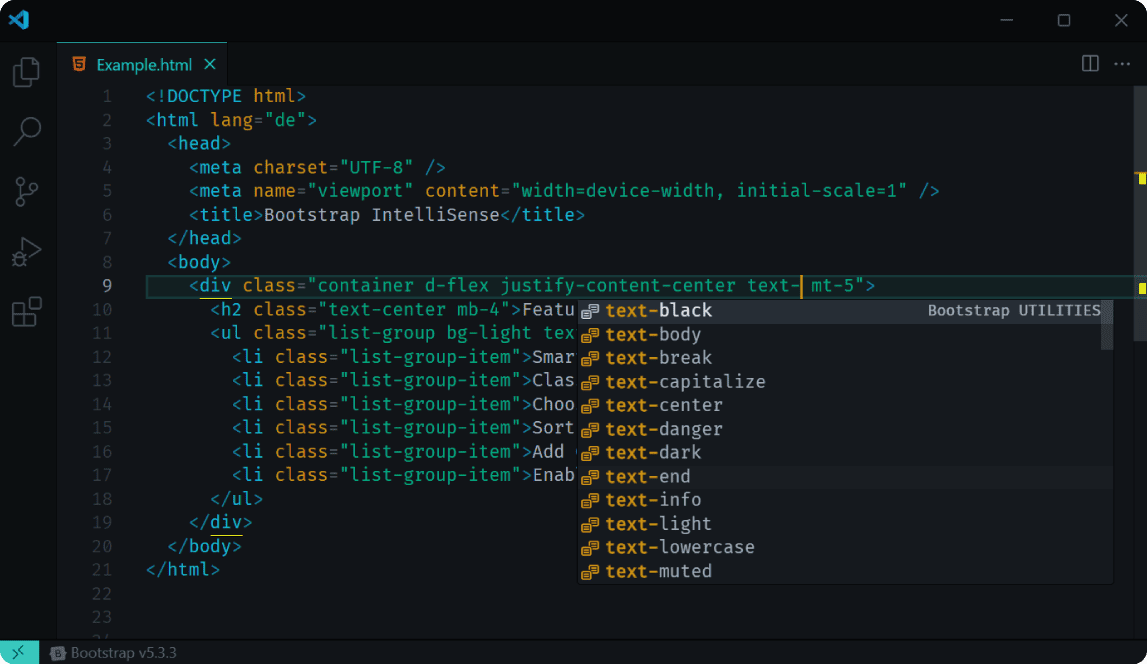The width and height of the screenshot is (1147, 664).
Task: Open the Search panel
Action: (x=26, y=131)
